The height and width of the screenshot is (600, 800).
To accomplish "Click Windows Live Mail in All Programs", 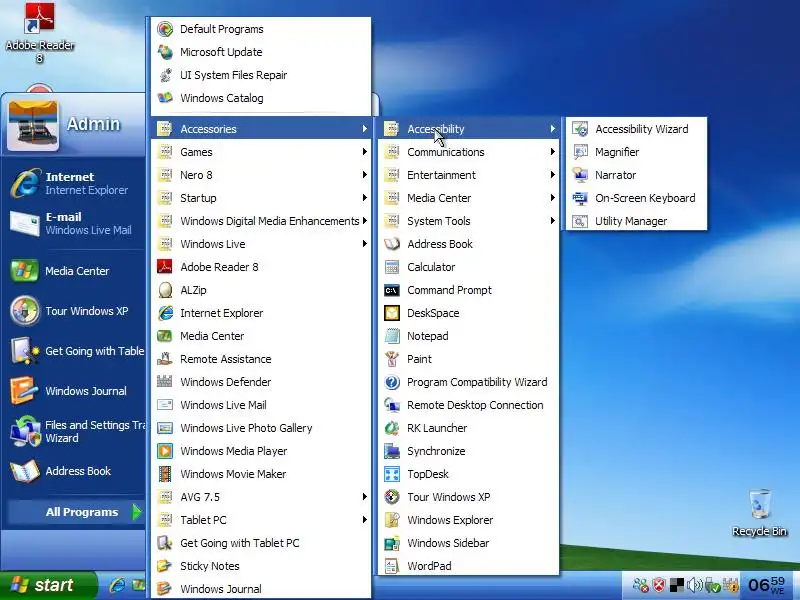I will pos(261,405).
